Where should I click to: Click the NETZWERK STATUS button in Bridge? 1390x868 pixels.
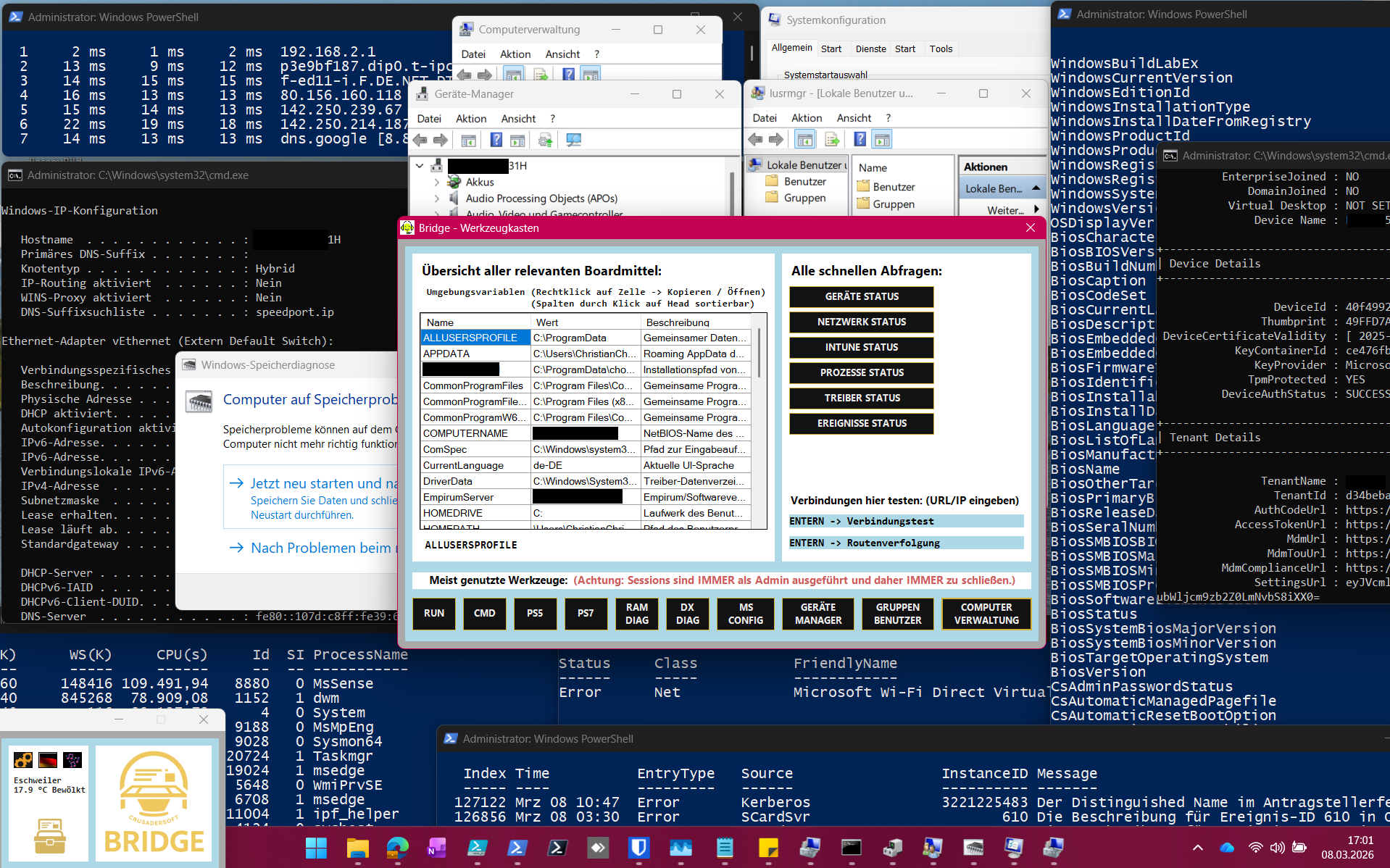[x=861, y=322]
